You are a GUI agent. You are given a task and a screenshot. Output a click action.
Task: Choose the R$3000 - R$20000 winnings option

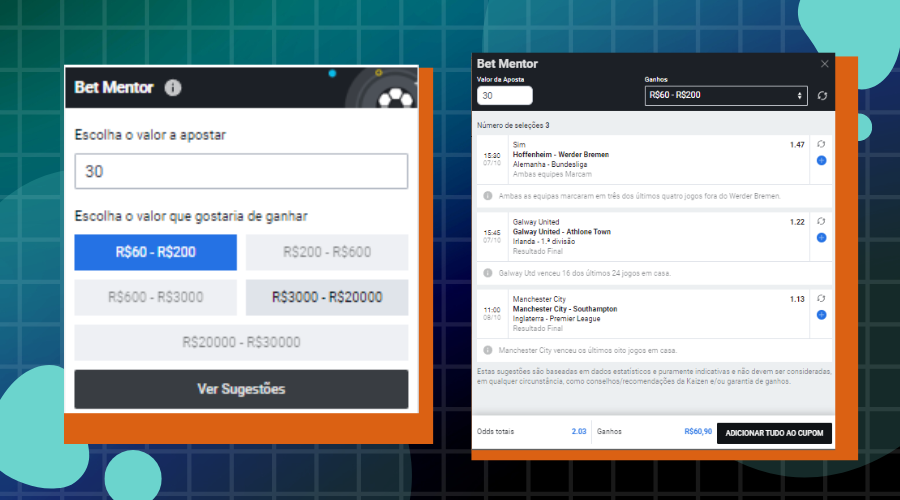tap(327, 297)
